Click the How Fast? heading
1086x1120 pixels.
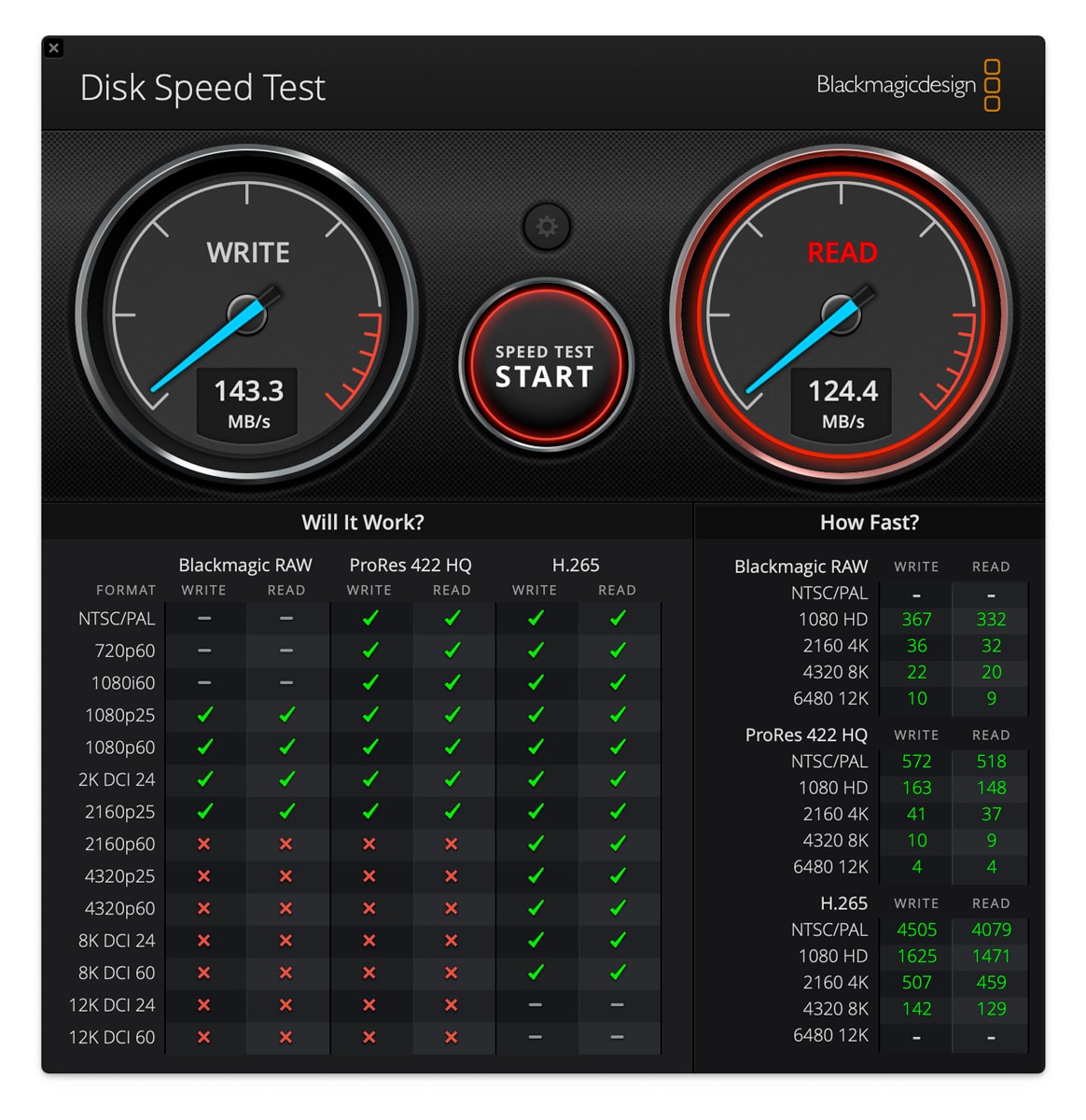(x=870, y=523)
